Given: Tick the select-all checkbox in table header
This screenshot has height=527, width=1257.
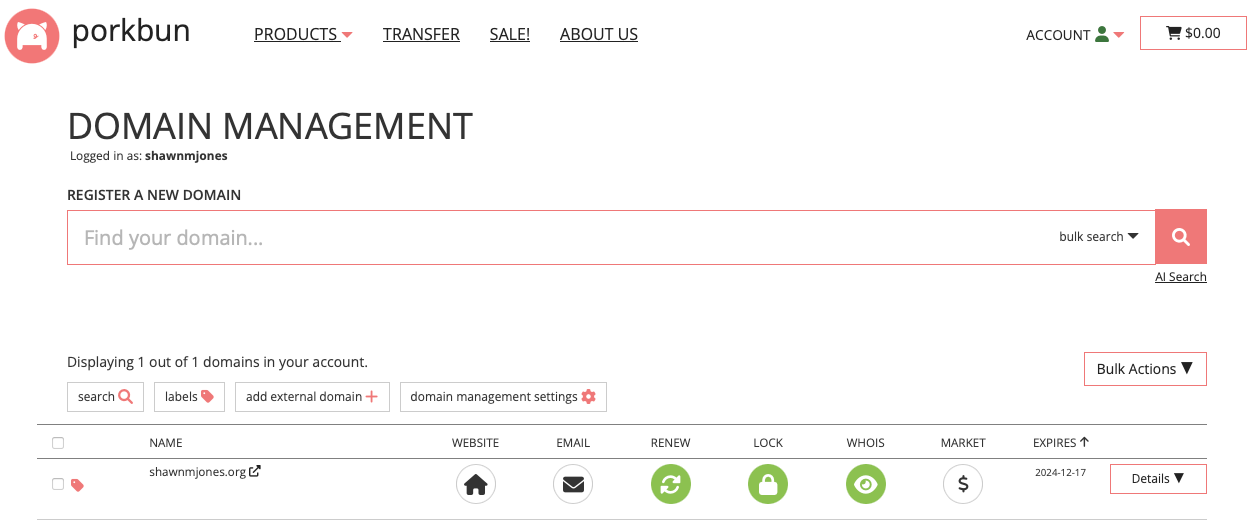Looking at the screenshot, I should 58,443.
